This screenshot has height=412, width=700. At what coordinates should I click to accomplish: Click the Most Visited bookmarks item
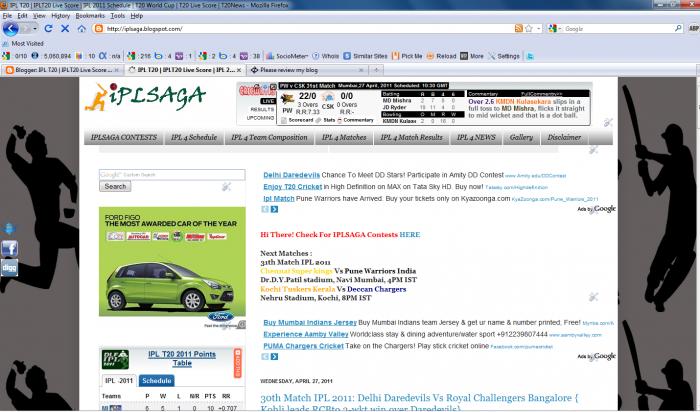tap(23, 44)
